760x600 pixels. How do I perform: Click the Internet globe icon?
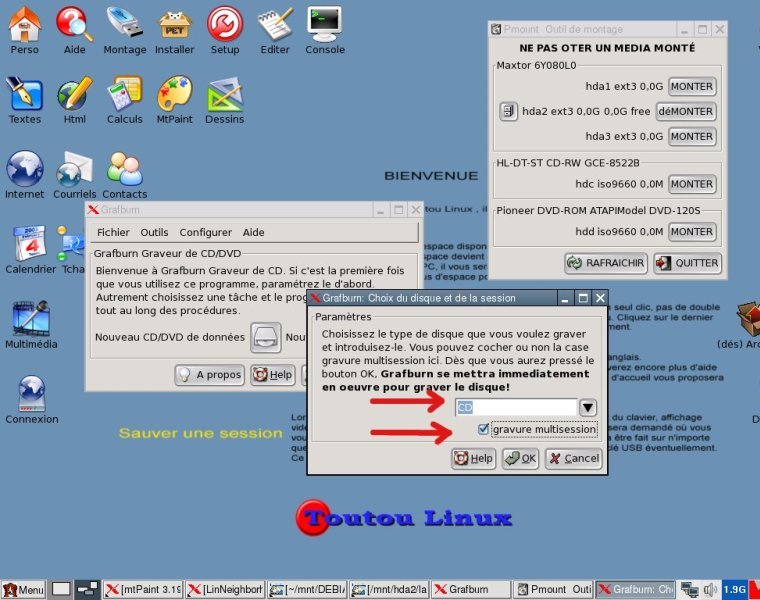click(x=25, y=169)
